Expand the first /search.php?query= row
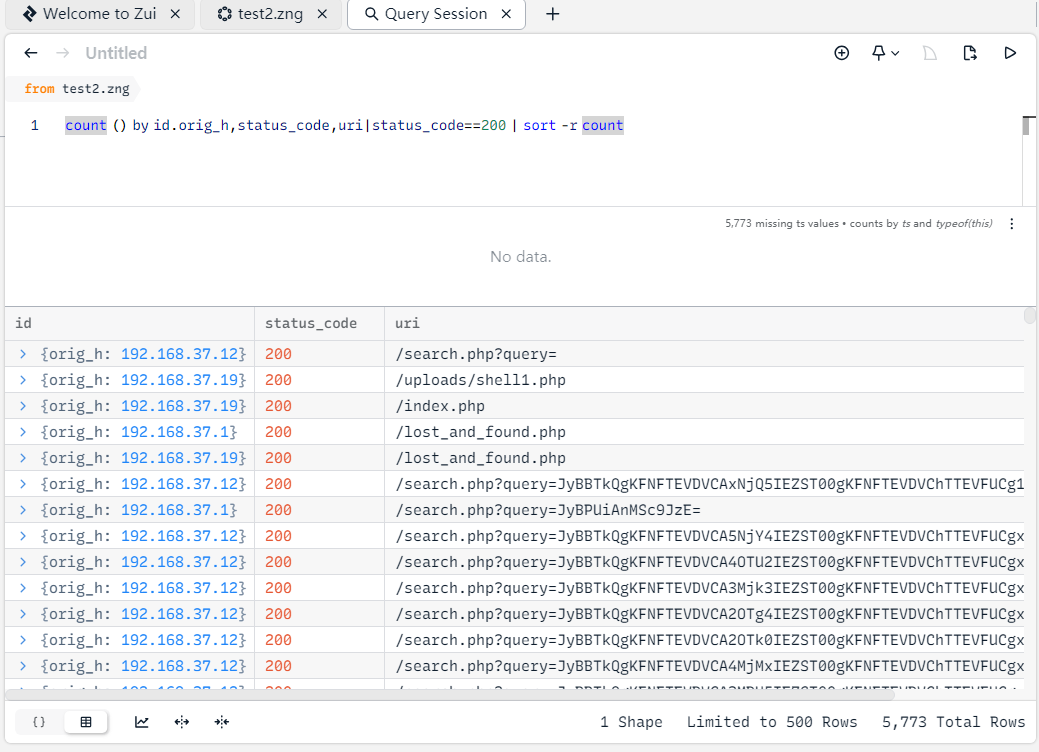This screenshot has height=752, width=1039. coord(24,354)
